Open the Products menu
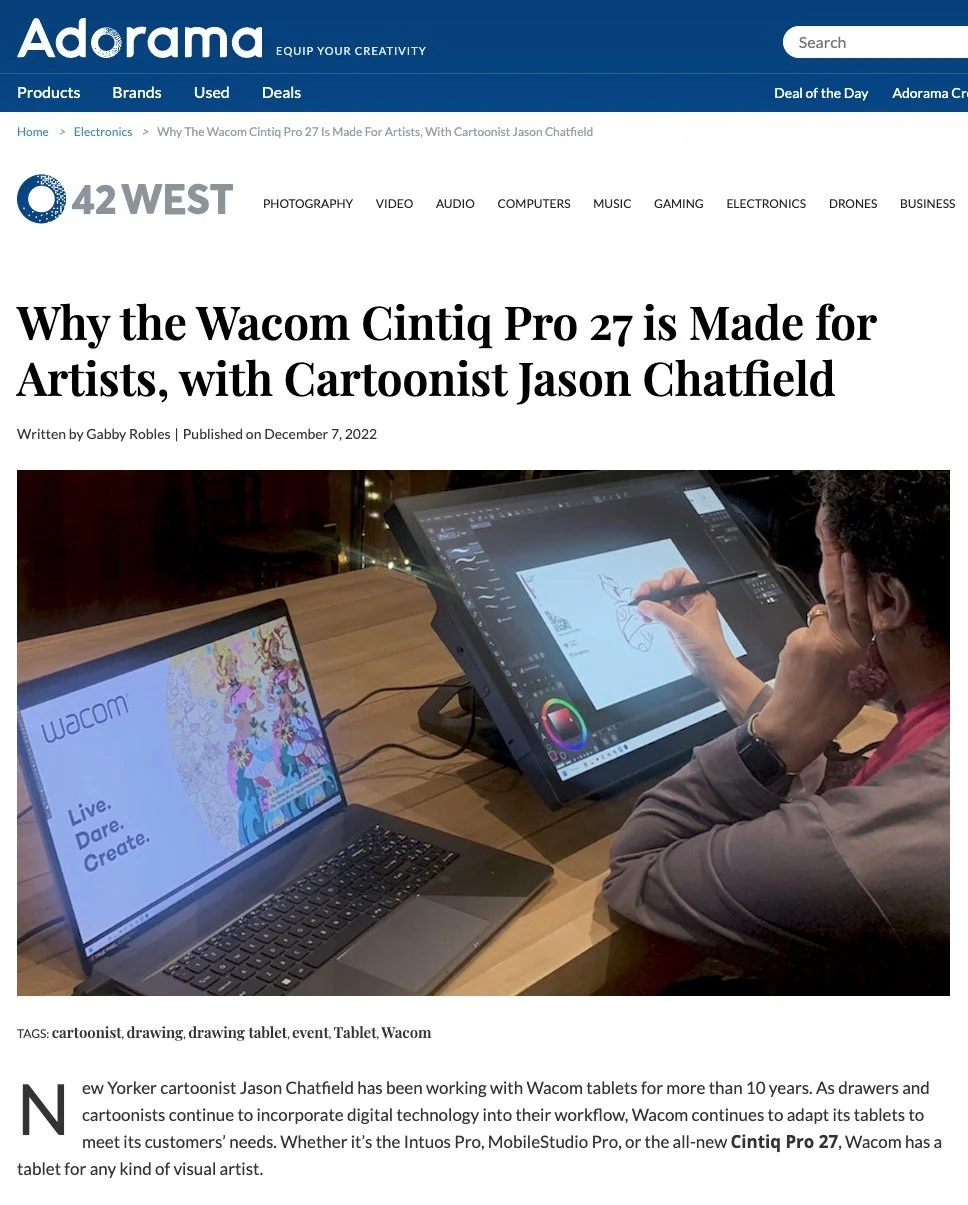This screenshot has width=968, height=1205. tap(48, 92)
